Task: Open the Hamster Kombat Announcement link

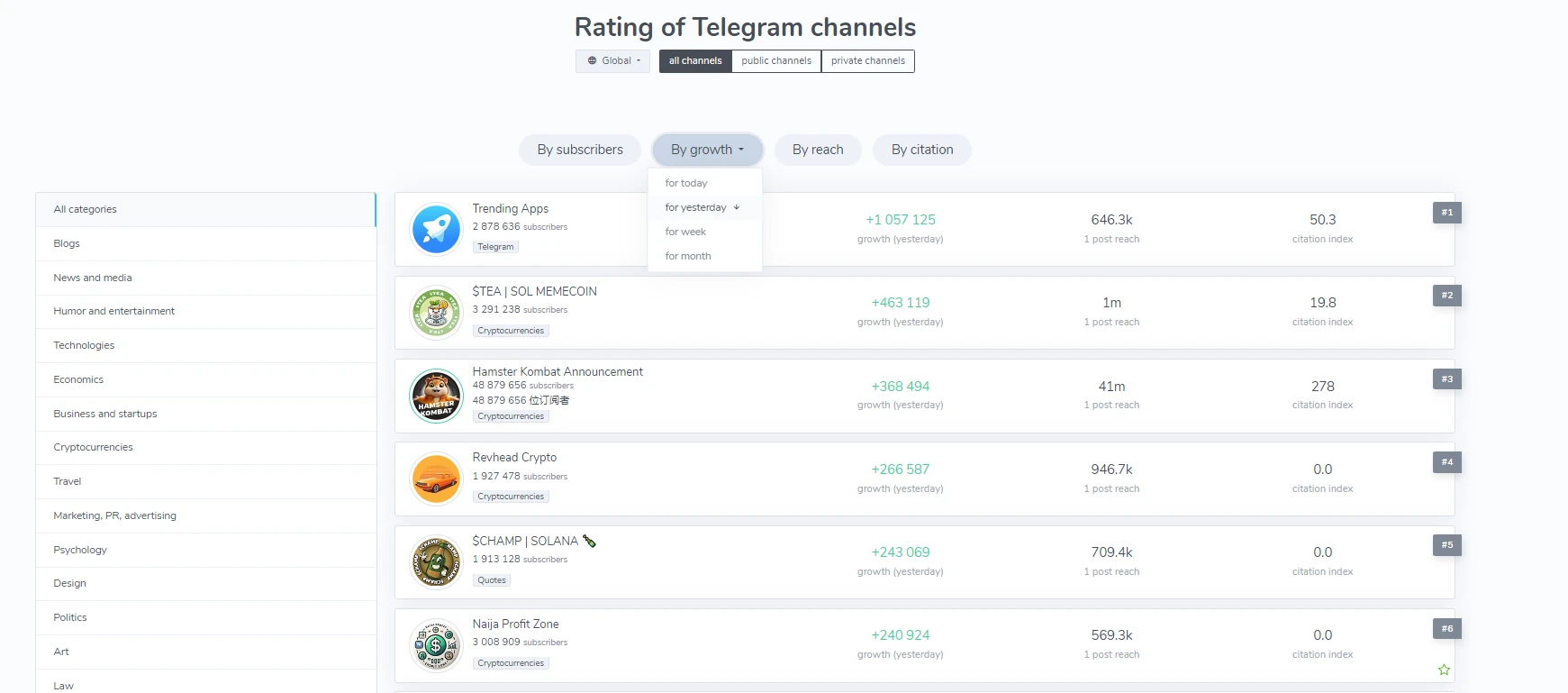Action: click(557, 371)
